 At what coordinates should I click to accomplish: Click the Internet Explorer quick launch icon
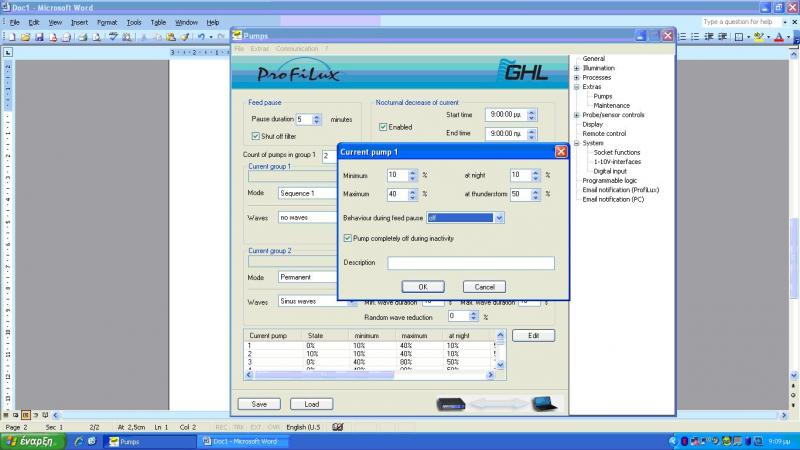click(79, 441)
